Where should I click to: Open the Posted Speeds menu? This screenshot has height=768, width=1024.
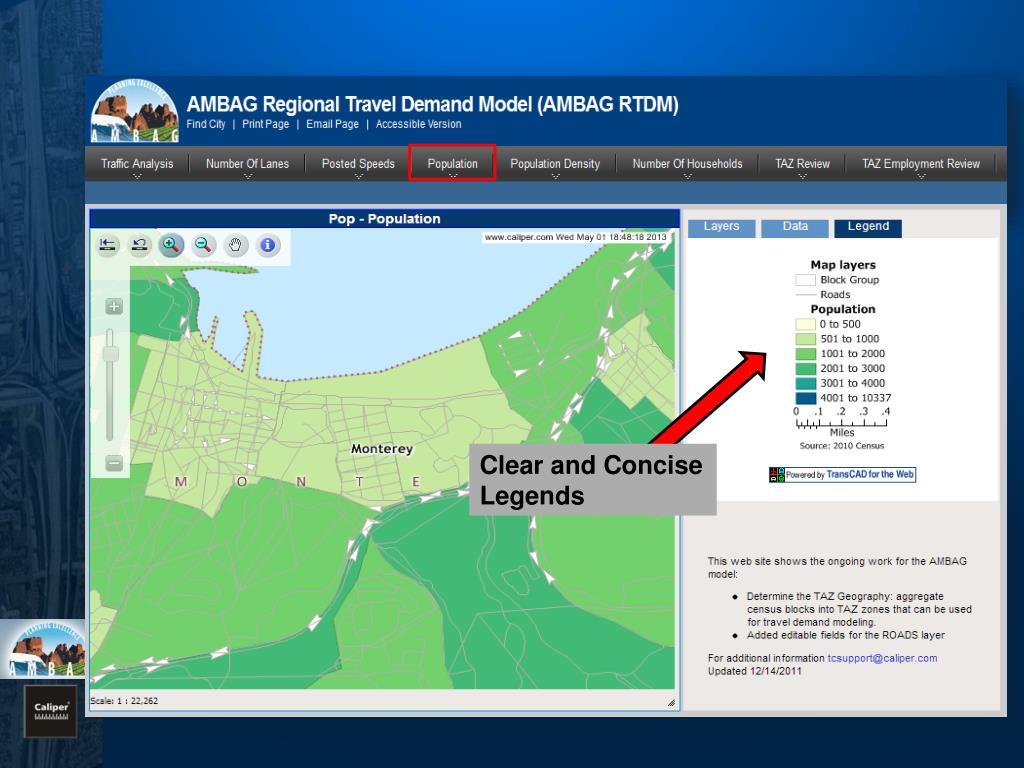point(358,164)
